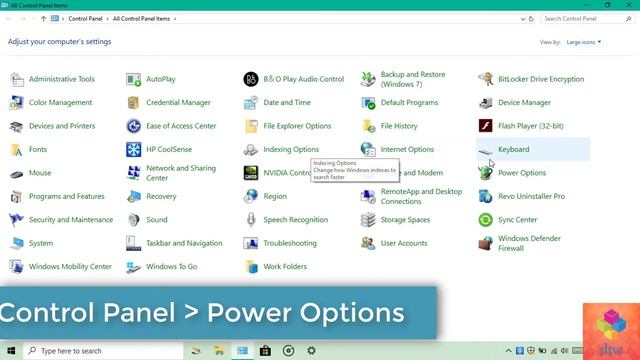Screen dimensions: 640x360
Task: Select the Control Panel breadcrumb
Action: [85, 19]
